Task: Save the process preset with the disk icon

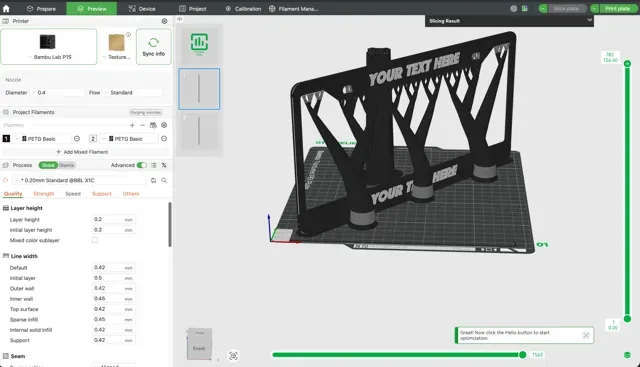Action: (153, 180)
